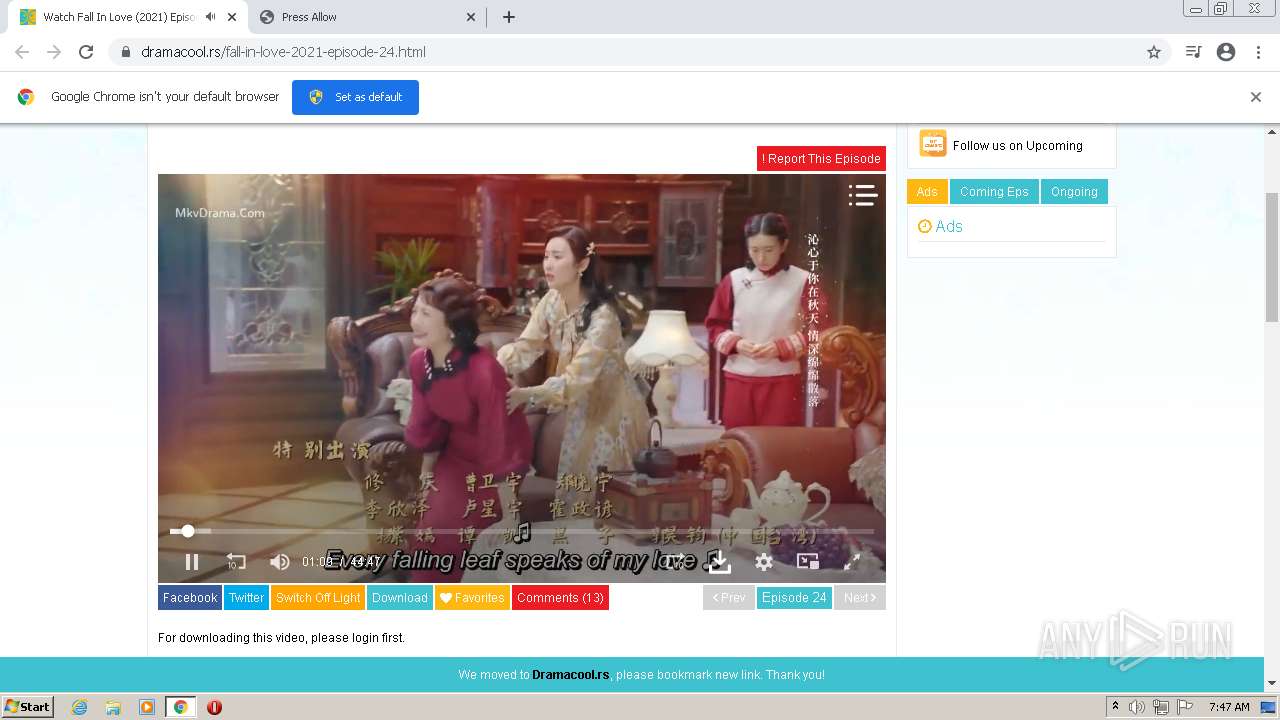Toggle Switch Off Light mode
Viewport: 1280px width, 720px height.
(318, 598)
